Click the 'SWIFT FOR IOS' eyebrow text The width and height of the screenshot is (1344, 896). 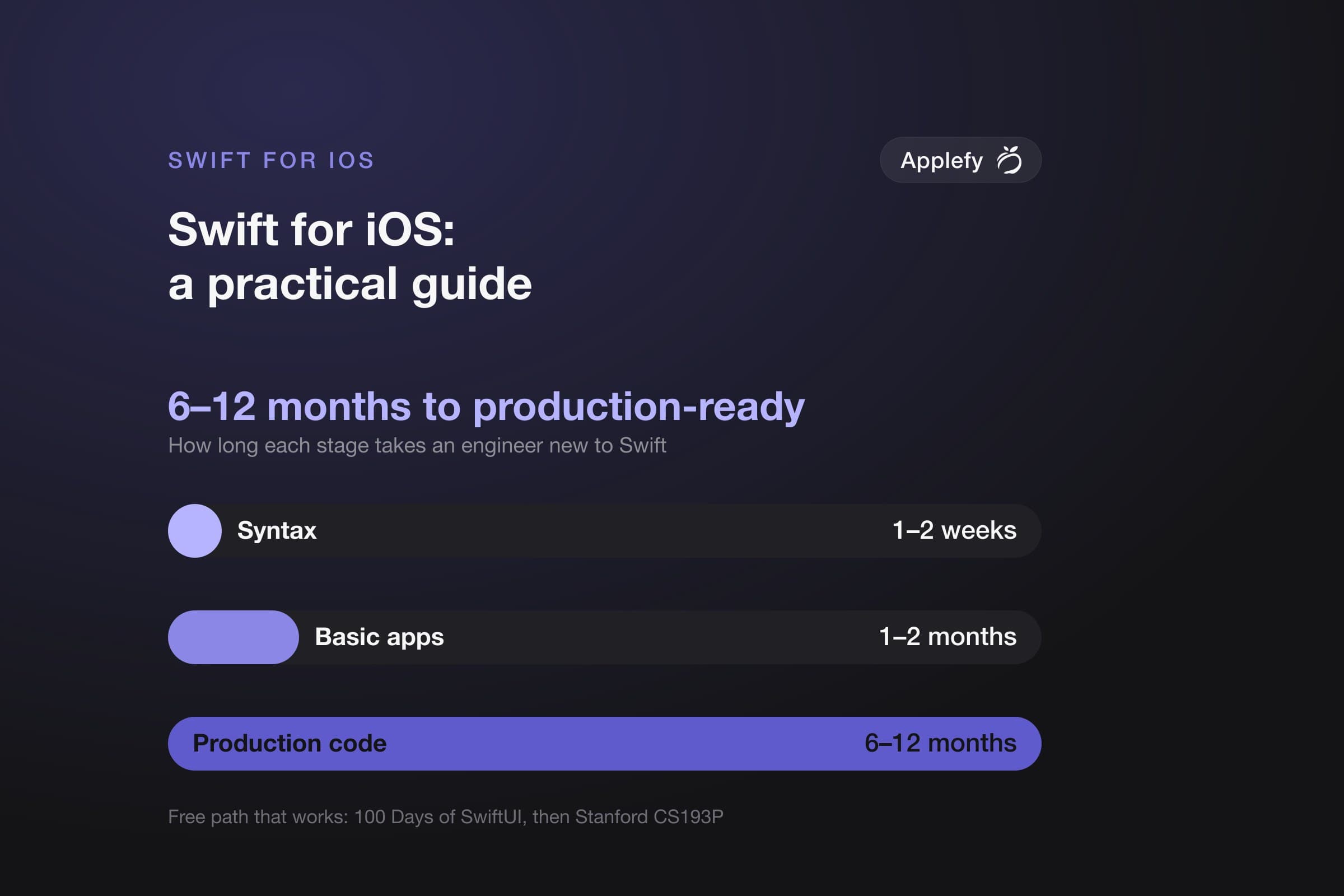(272, 161)
